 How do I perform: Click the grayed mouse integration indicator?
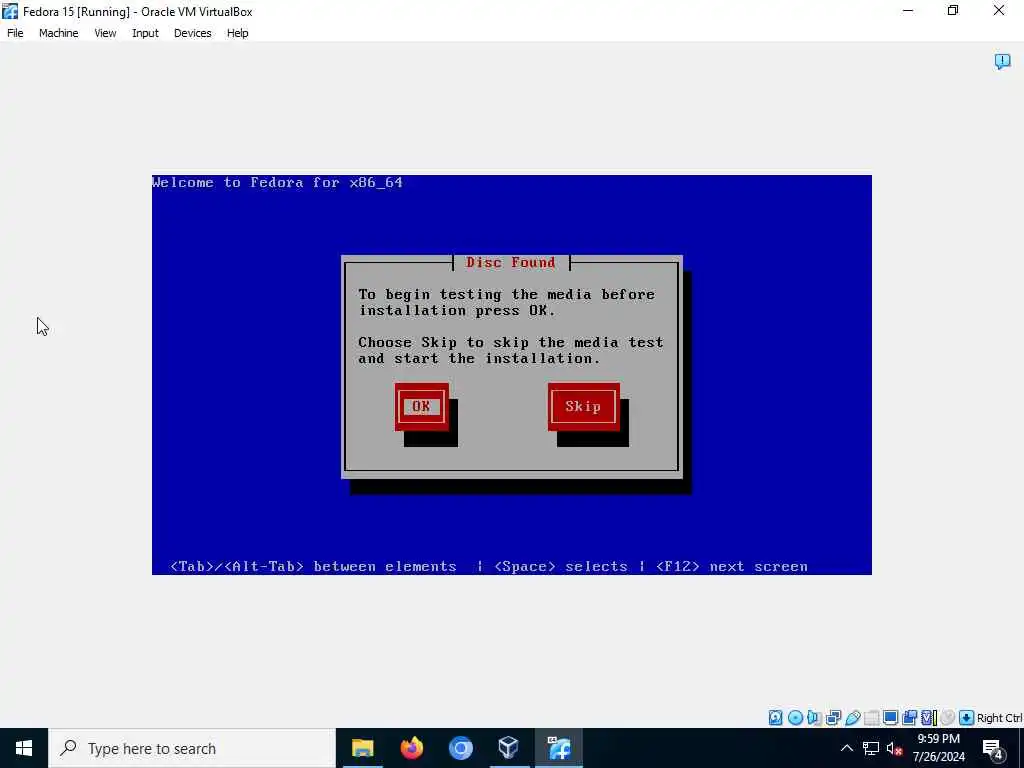948,718
